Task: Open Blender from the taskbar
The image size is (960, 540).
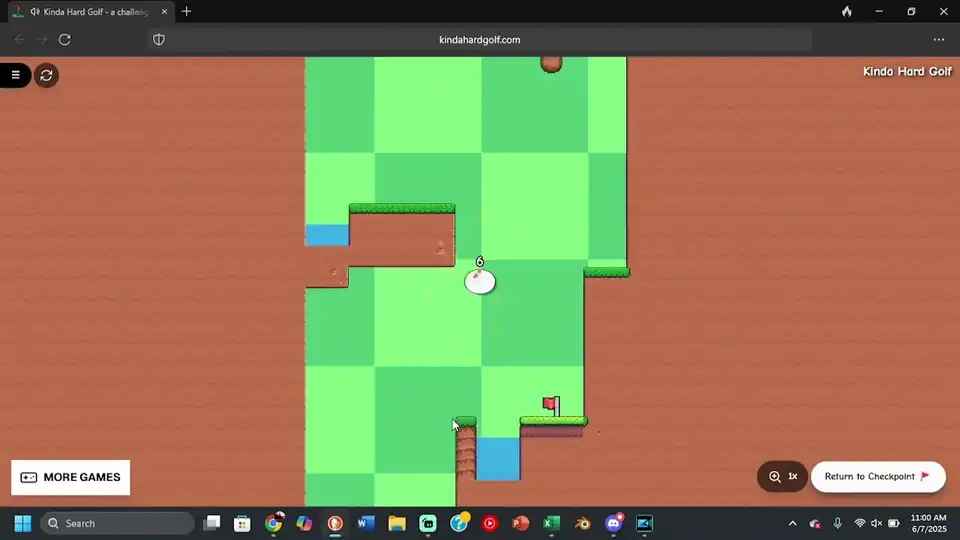Action: coord(583,523)
